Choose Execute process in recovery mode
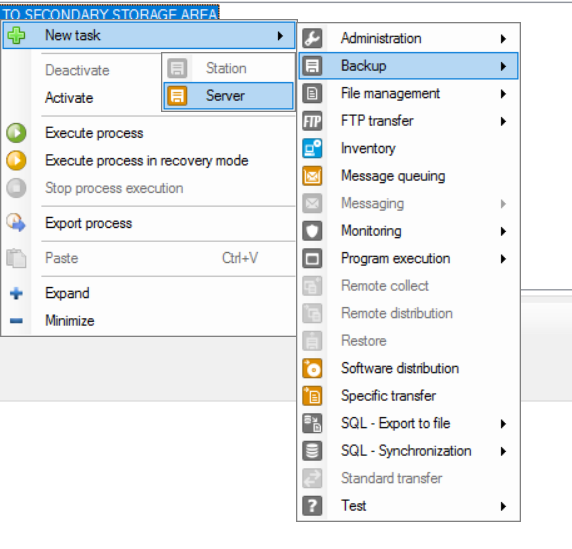The height and width of the screenshot is (549, 572). (x=147, y=161)
